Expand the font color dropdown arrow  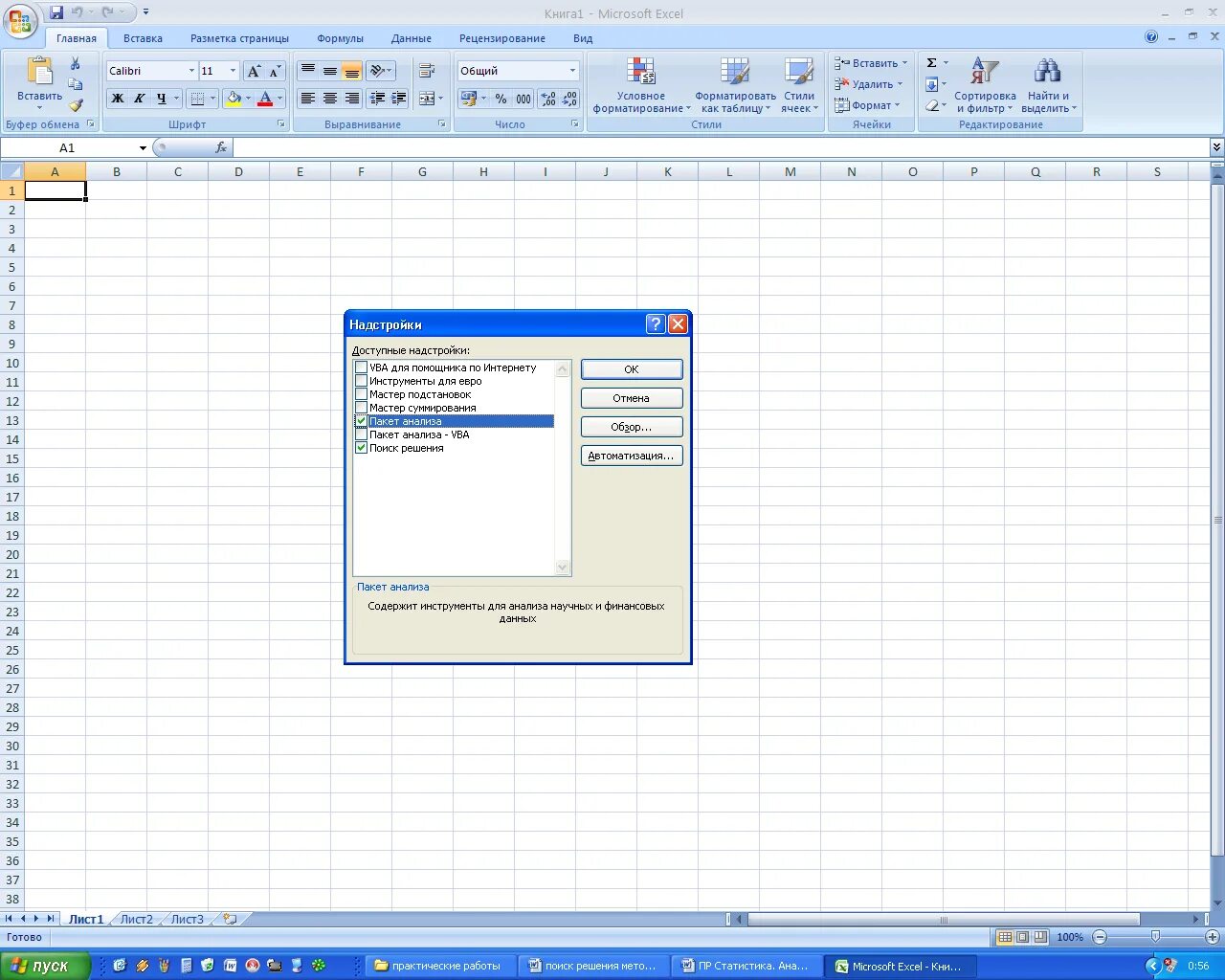(x=279, y=98)
